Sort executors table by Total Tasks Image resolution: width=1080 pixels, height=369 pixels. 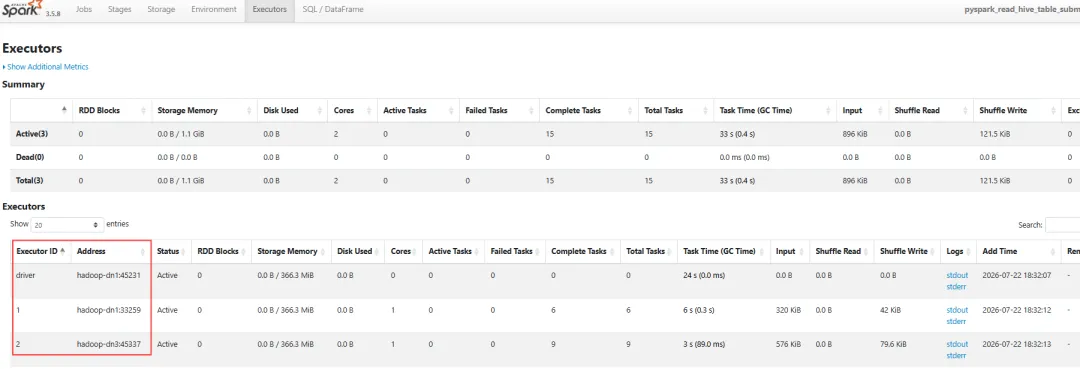(x=650, y=251)
